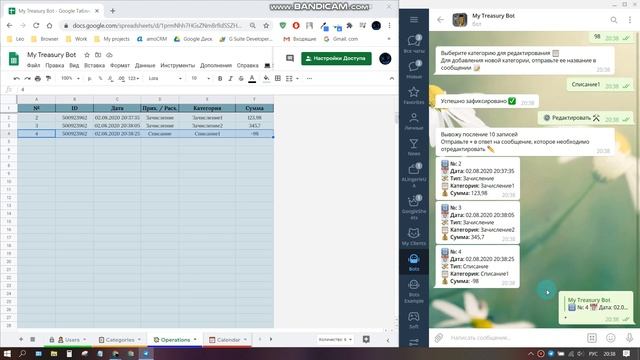Open the move to folder icon
This screenshot has height=360, width=640.
(98, 55)
